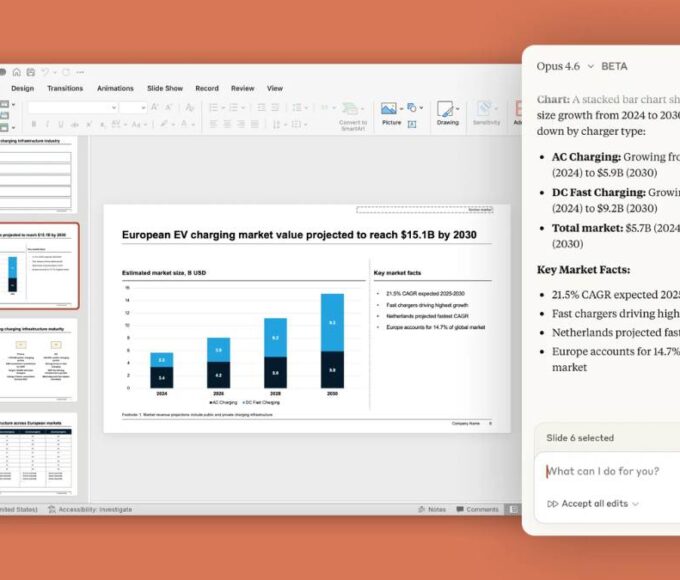
Task: Toggle the Comments pane in status bar
Action: pos(477,509)
